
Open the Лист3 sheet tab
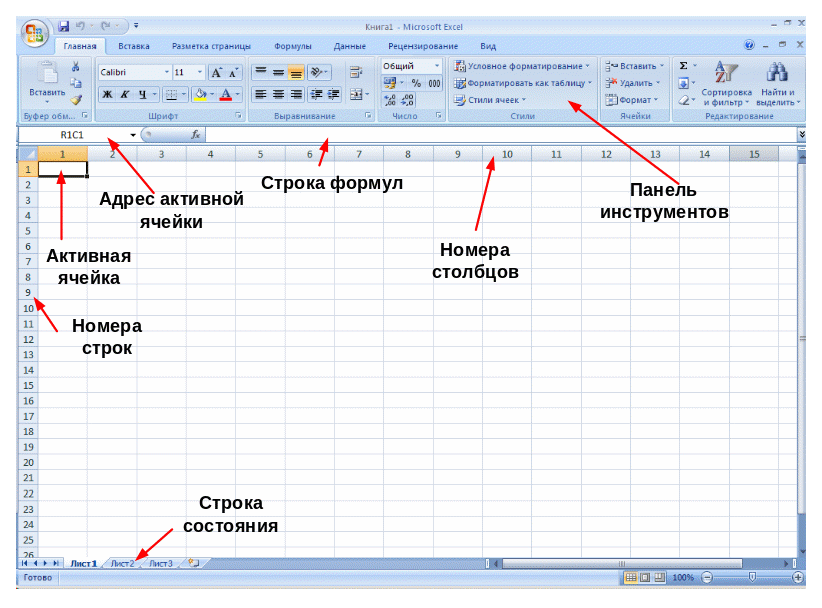click(160, 563)
